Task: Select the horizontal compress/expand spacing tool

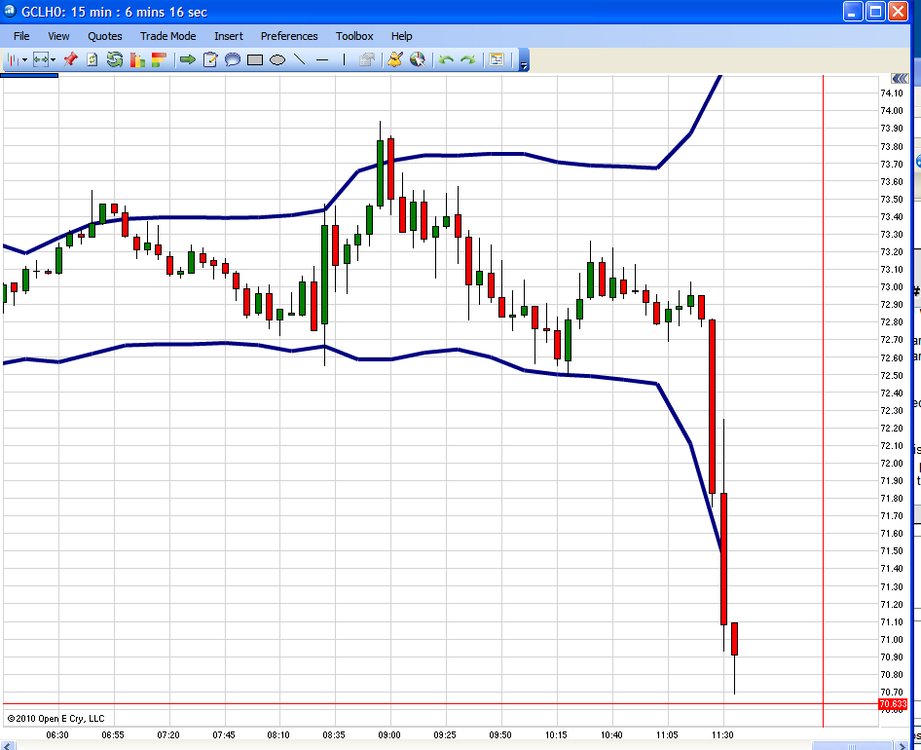Action: (41, 60)
